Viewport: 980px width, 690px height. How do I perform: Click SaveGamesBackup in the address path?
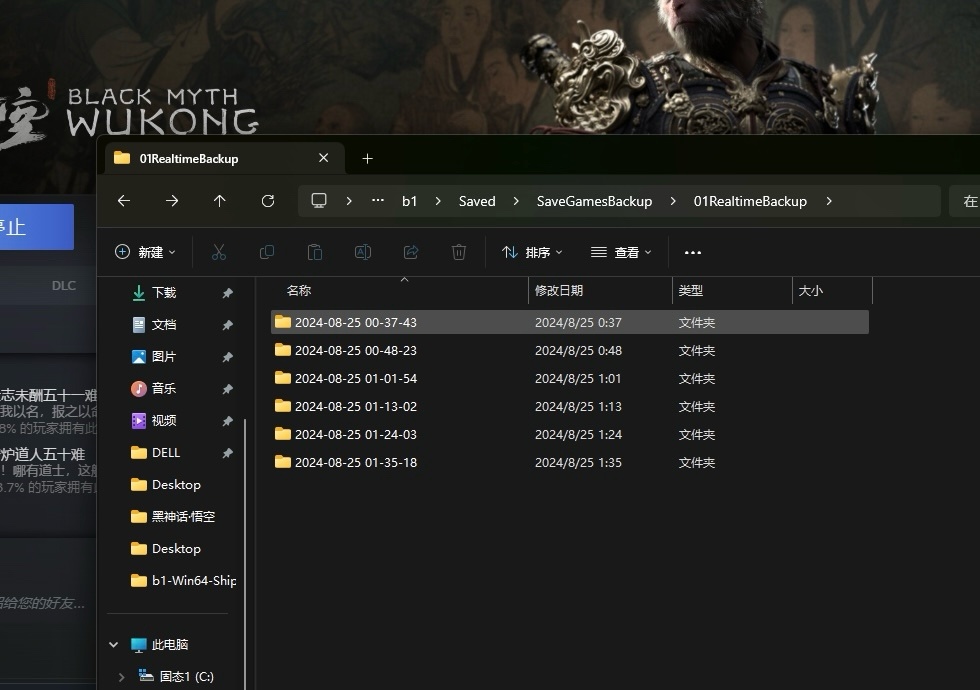tap(594, 201)
